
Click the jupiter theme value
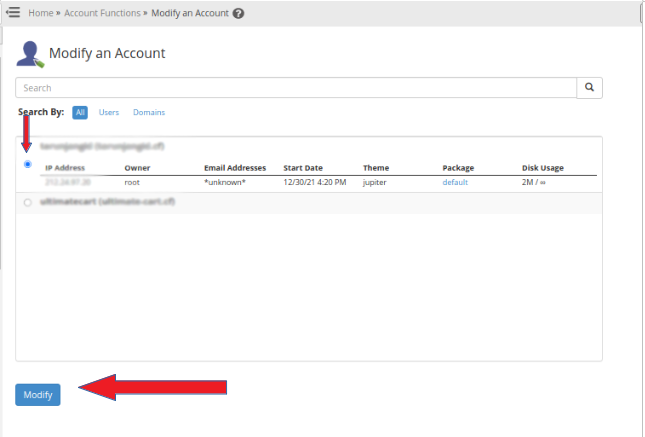point(374,182)
